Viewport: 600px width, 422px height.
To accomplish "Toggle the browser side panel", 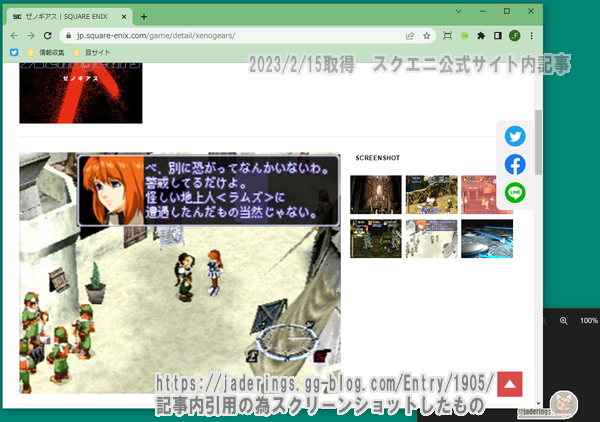I will click(x=497, y=36).
